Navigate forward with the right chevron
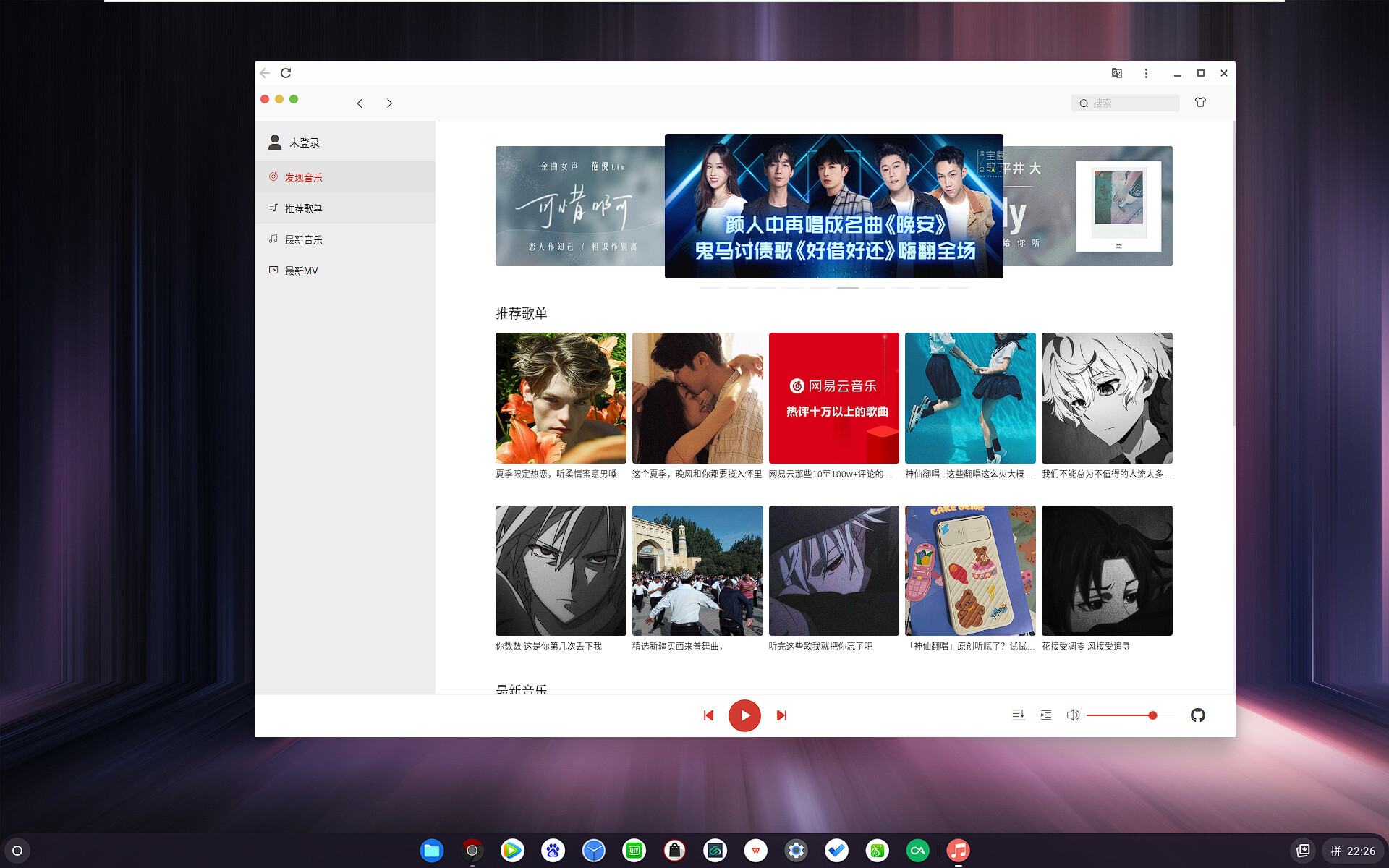The width and height of the screenshot is (1389, 868). (x=389, y=103)
